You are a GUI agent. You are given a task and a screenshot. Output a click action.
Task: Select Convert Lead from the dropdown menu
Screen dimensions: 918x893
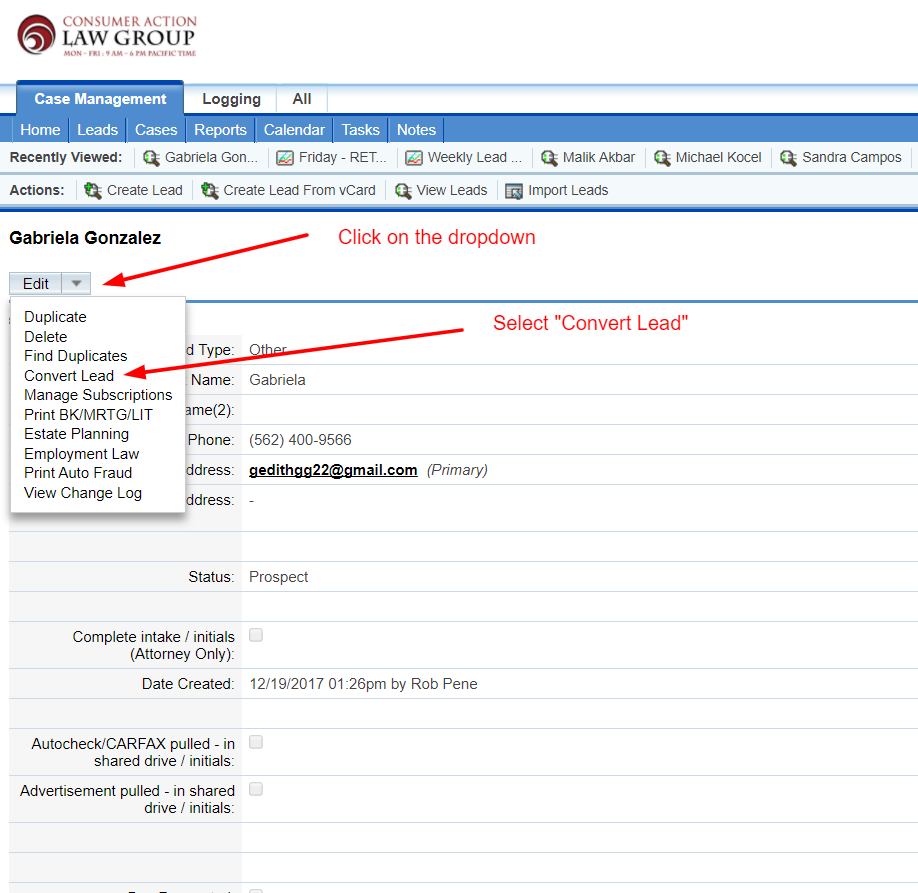(69, 376)
